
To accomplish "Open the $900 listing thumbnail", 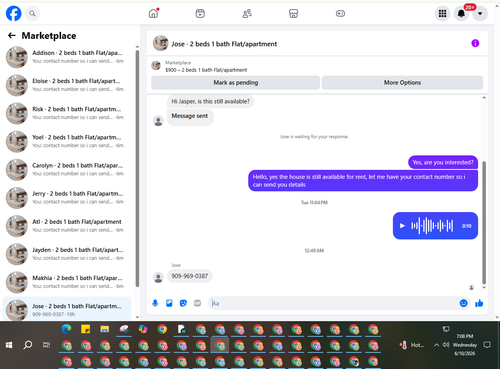I will pyautogui.click(x=156, y=66).
